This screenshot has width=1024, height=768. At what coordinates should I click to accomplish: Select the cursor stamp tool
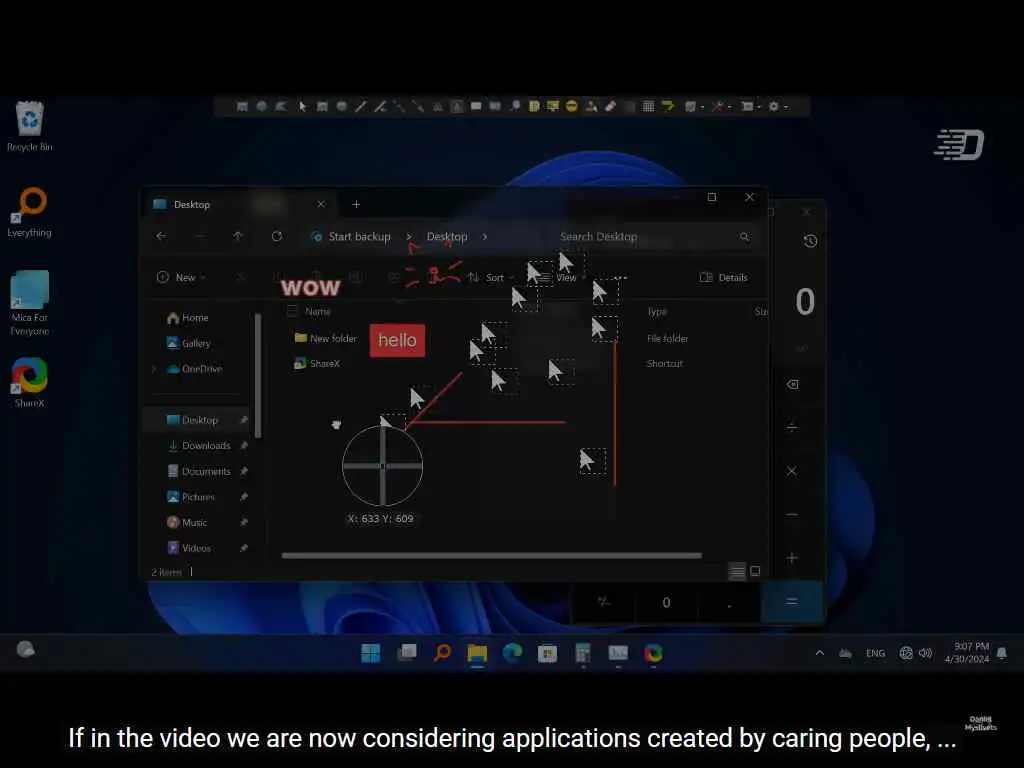[x=591, y=106]
